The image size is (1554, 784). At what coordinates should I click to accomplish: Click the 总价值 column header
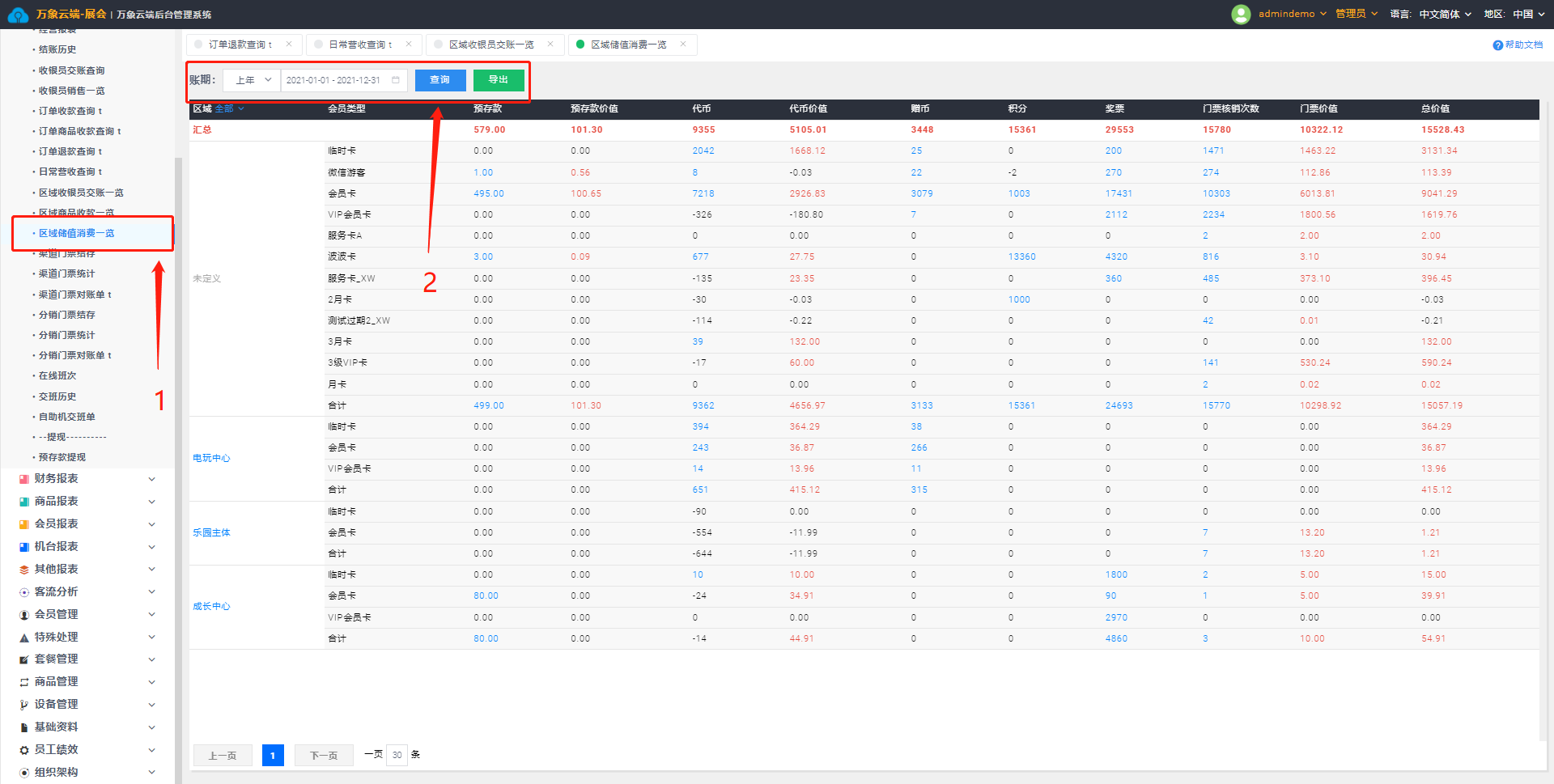click(x=1435, y=108)
